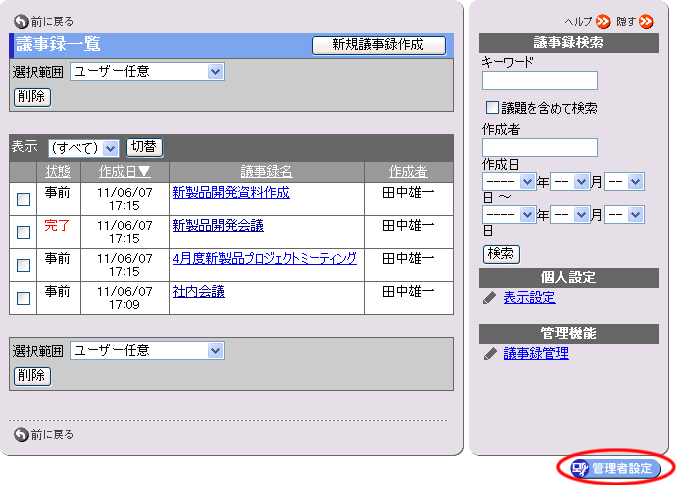This screenshot has width=684, height=485.
Task: Click pencil icon beside 表示設定
Action: [x=489, y=298]
